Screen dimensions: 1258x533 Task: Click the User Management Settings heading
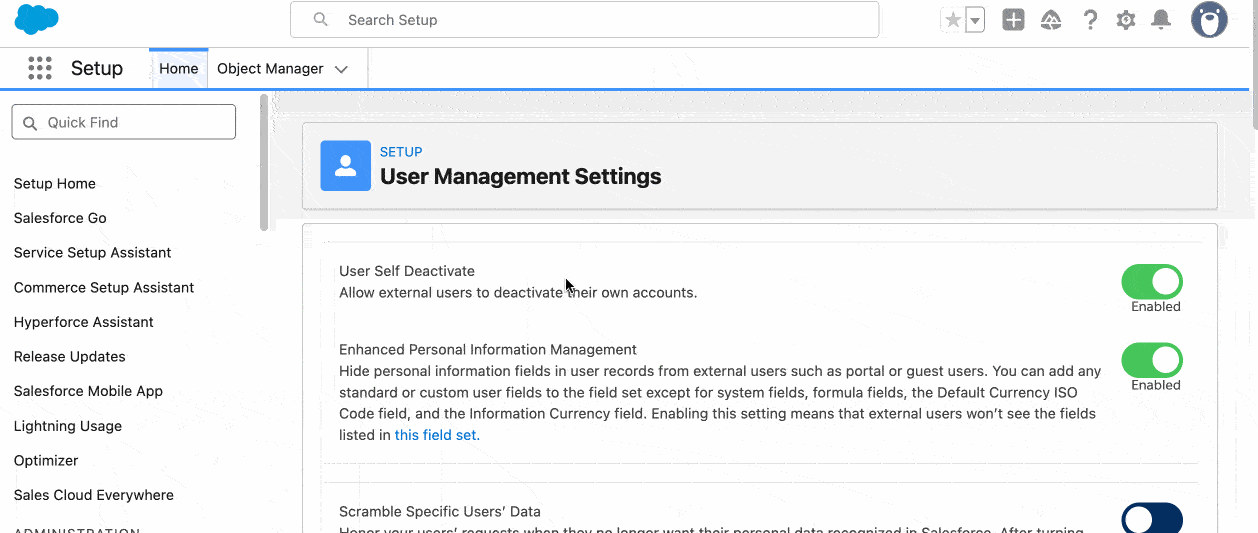pyautogui.click(x=521, y=177)
